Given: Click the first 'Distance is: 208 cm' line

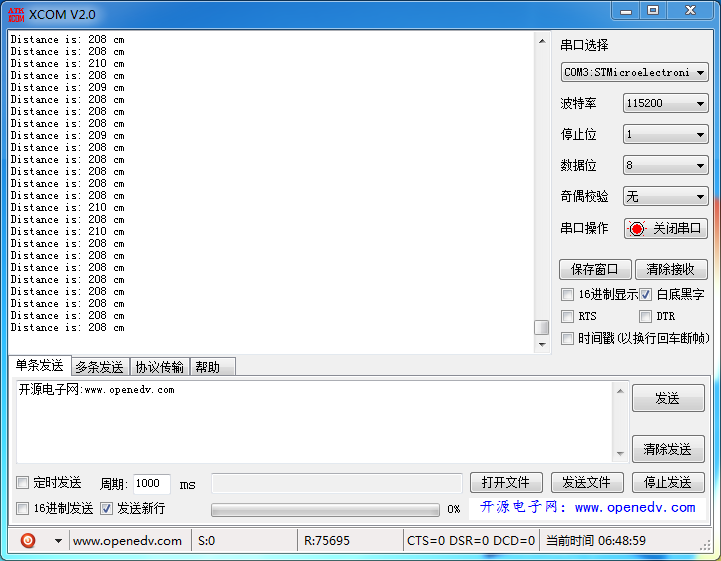Looking at the screenshot, I should click(x=68, y=40).
